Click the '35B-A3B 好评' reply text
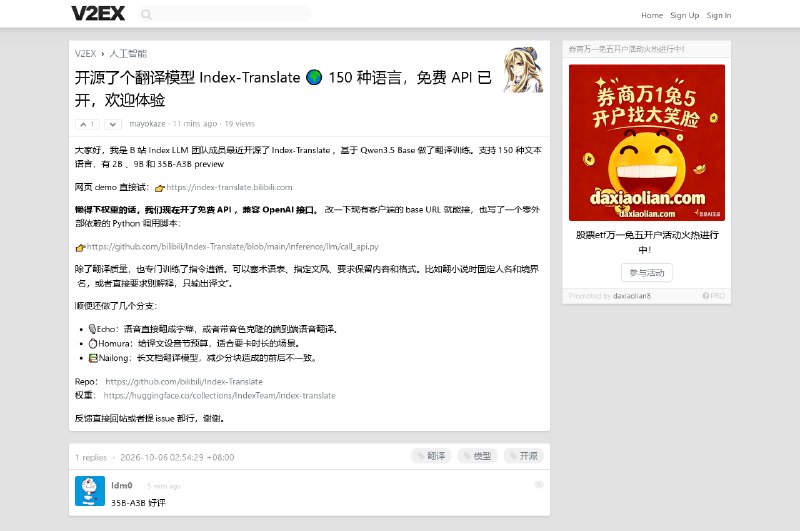800x531 pixels. coord(138,503)
